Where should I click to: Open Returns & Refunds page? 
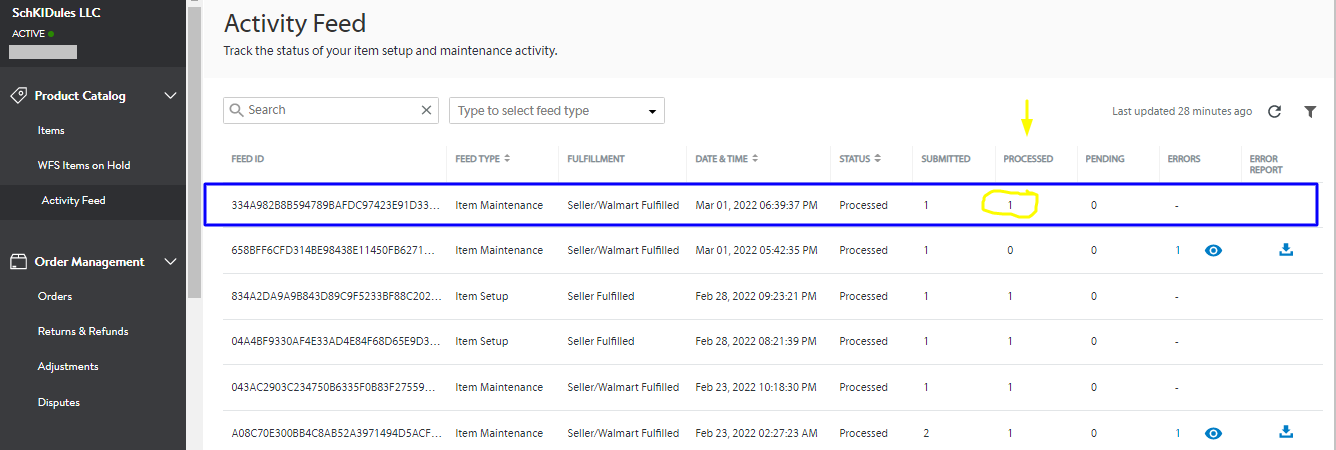coord(83,332)
